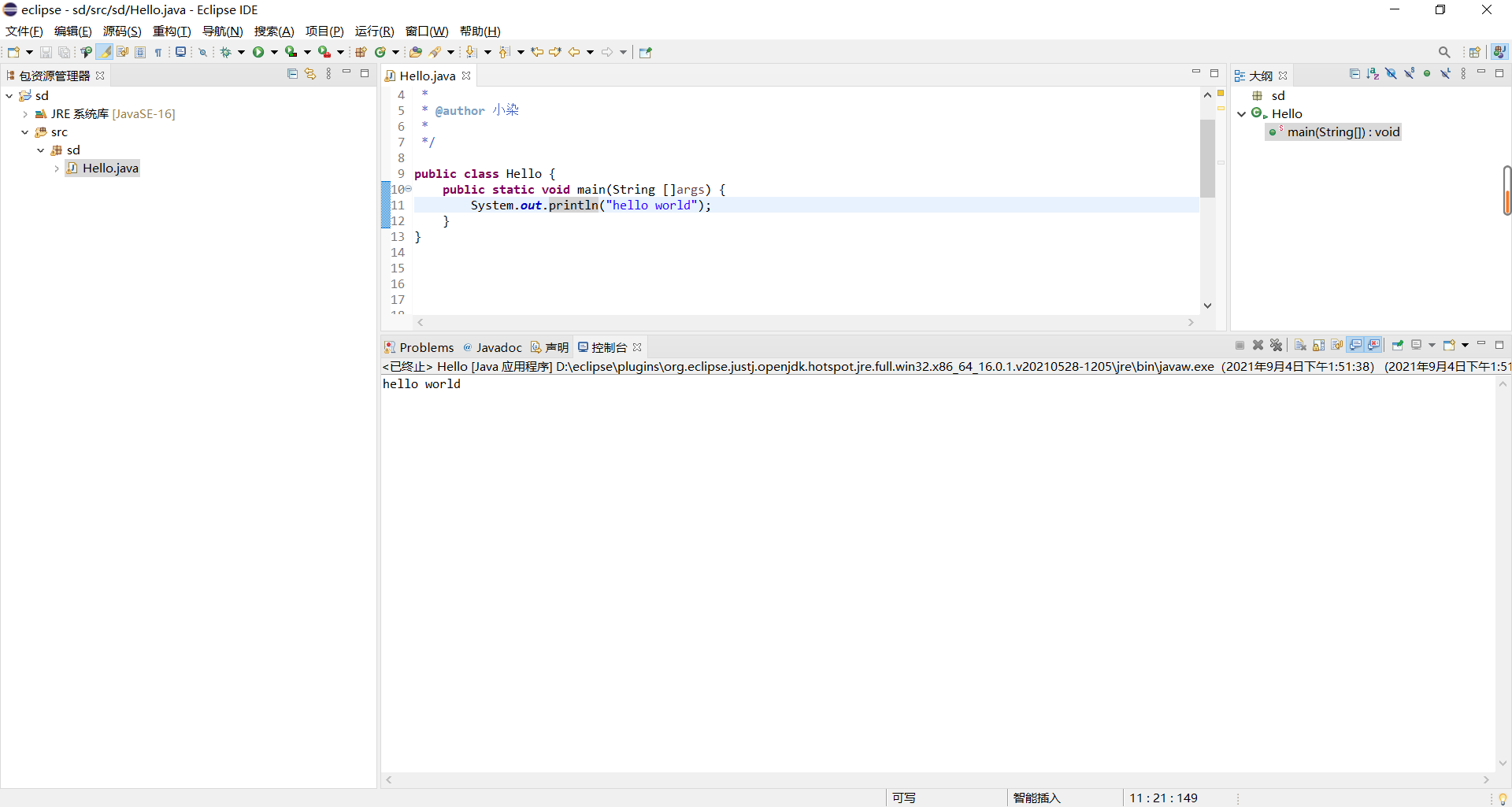The width and height of the screenshot is (1512, 807).
Task: Toggle Hide Static Fields and Methods in Outline
Action: pos(1409,74)
